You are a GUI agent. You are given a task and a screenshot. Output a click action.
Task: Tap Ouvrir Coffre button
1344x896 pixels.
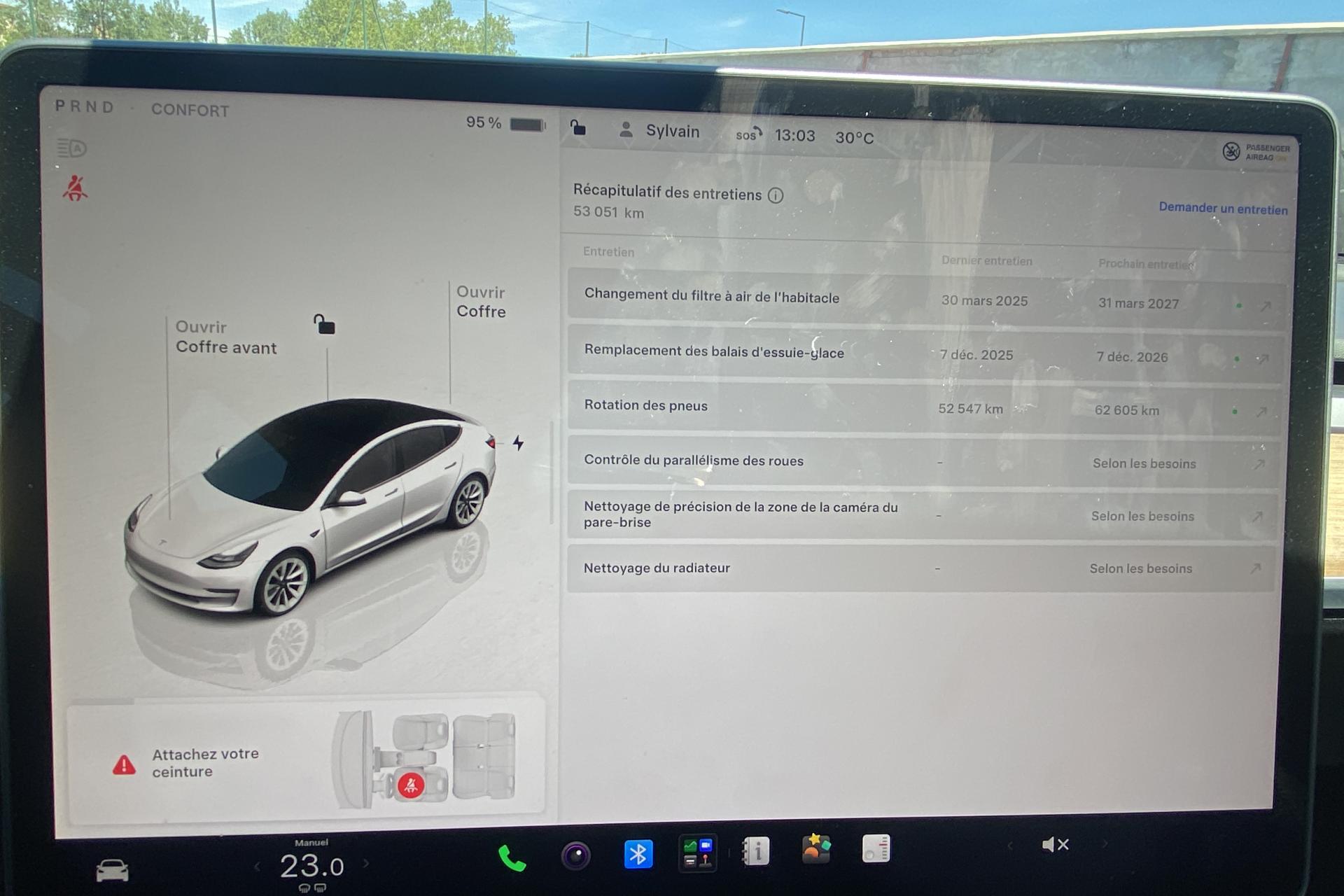click(481, 302)
